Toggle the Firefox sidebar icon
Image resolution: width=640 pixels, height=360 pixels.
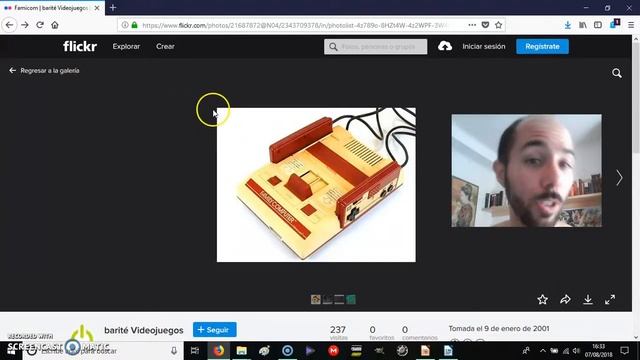[598, 25]
